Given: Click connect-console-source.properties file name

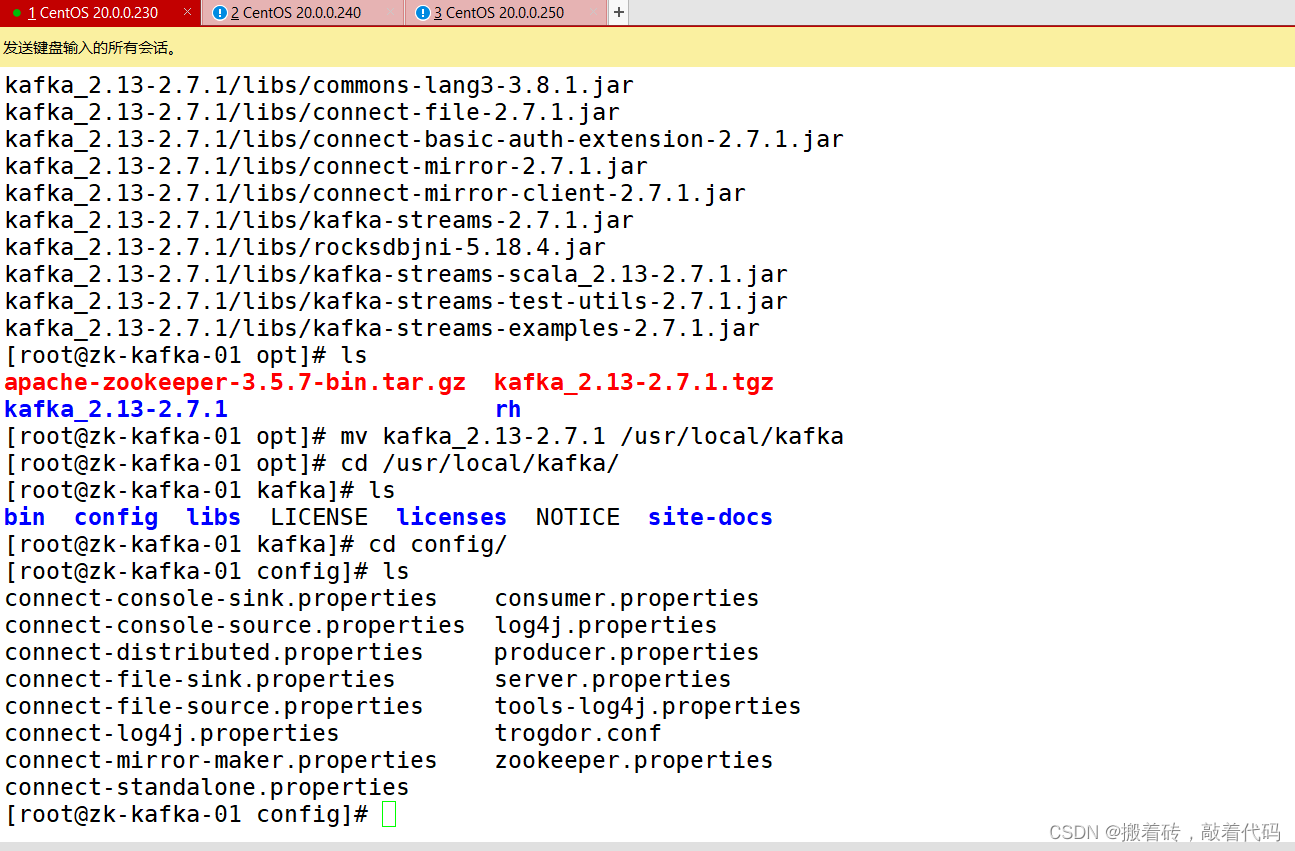Looking at the screenshot, I should [235, 626].
